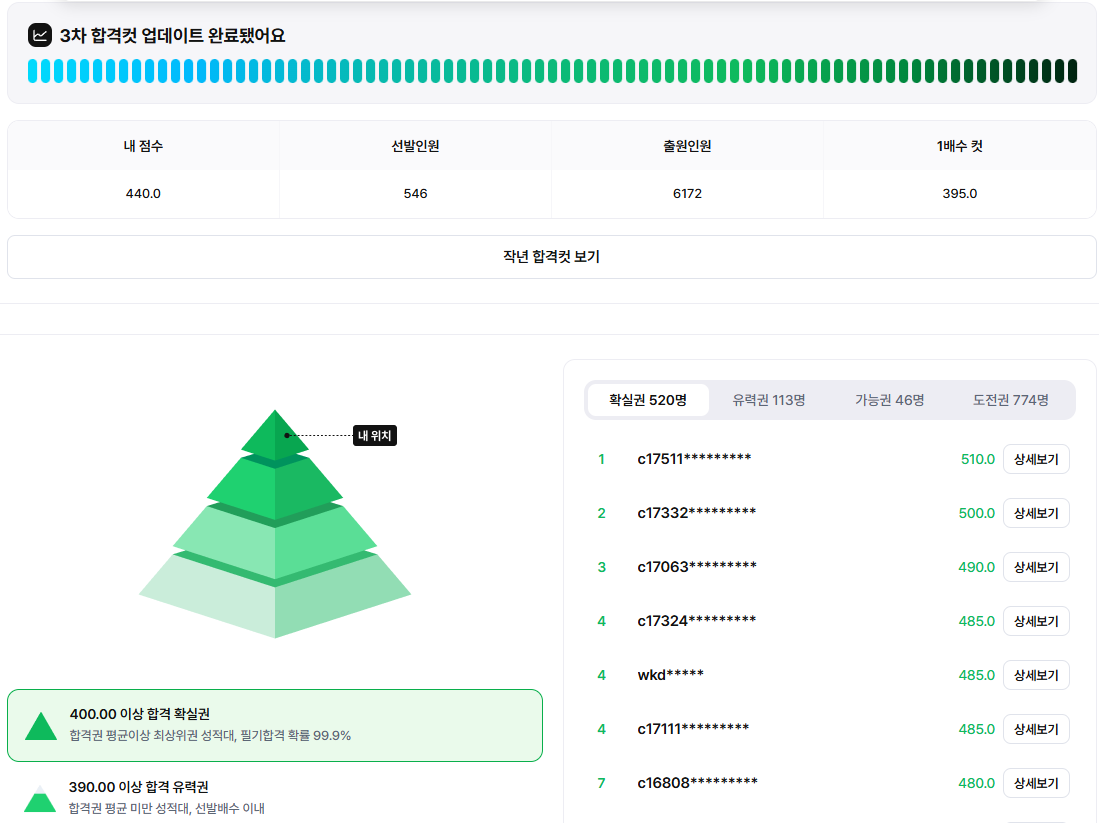
Task: Click 상세보기 for c17063*********
Action: click(x=1036, y=567)
